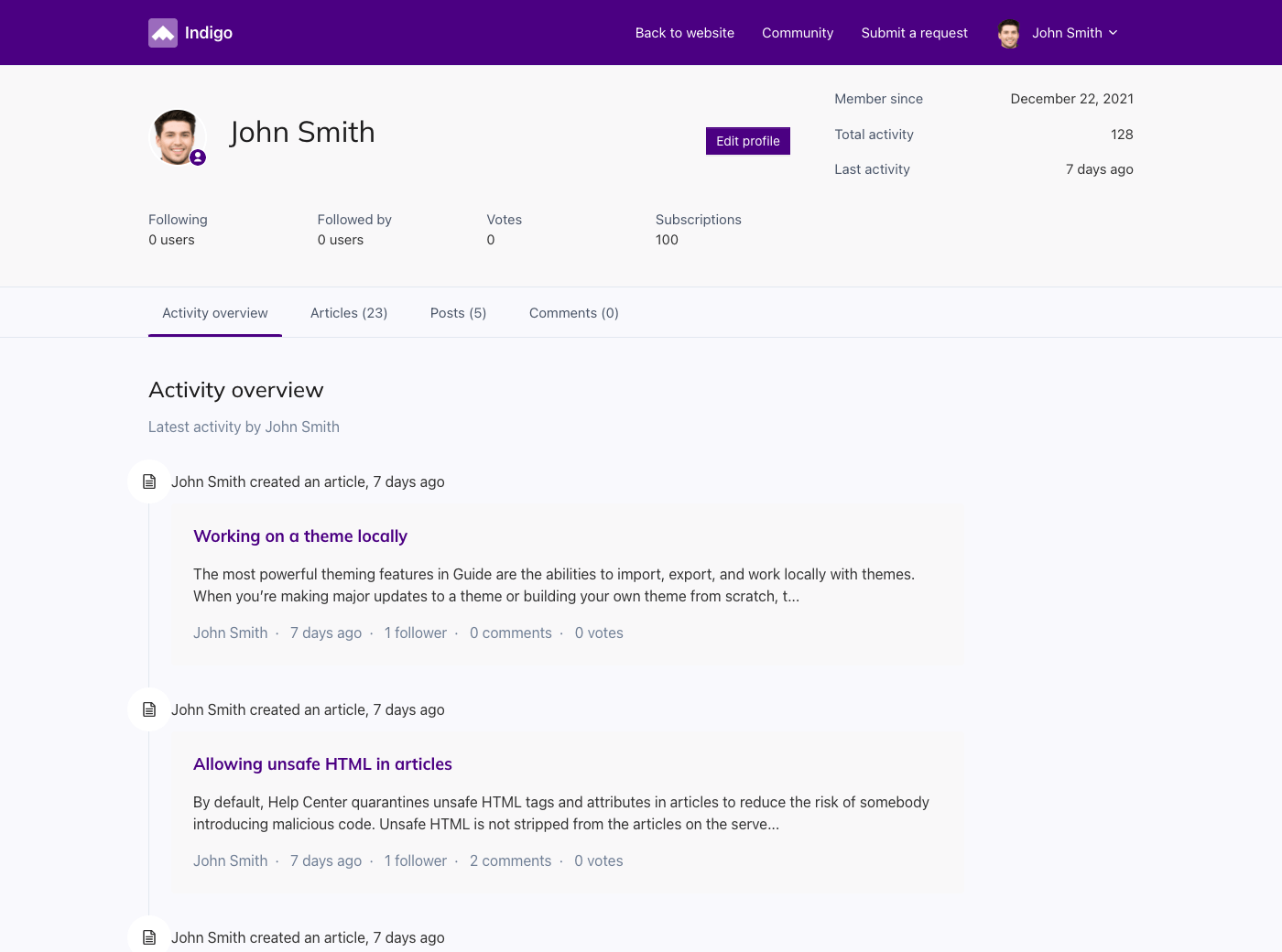The width and height of the screenshot is (1282, 952).
Task: Click the 'Total activity' label
Action: pyautogui.click(x=874, y=135)
